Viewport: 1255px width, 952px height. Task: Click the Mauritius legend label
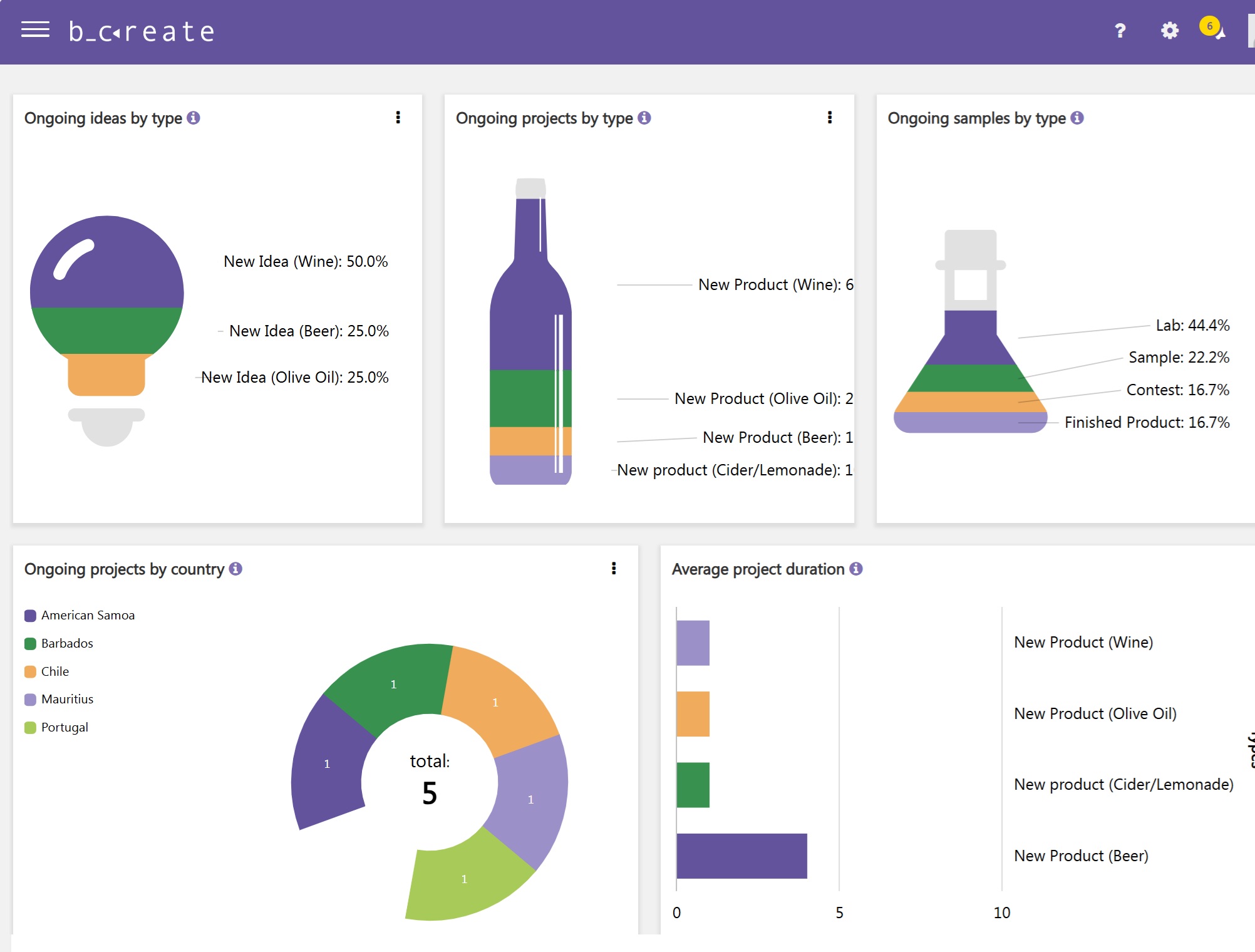click(67, 699)
